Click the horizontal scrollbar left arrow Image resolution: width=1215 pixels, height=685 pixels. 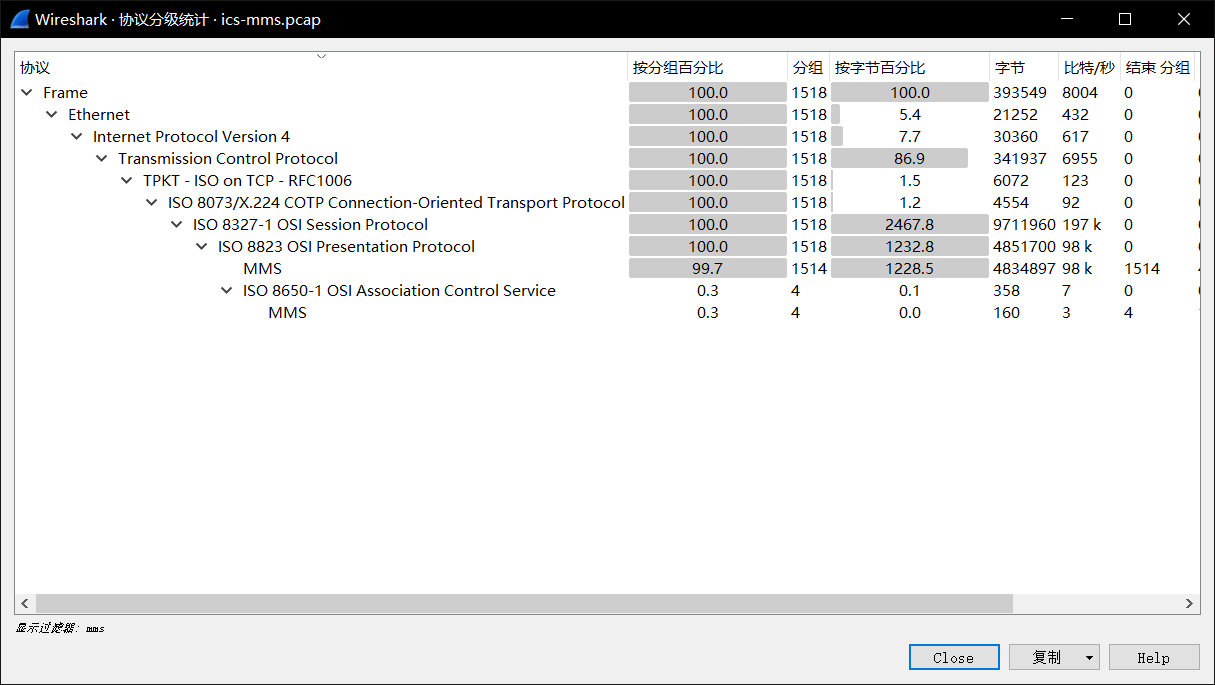click(25, 604)
